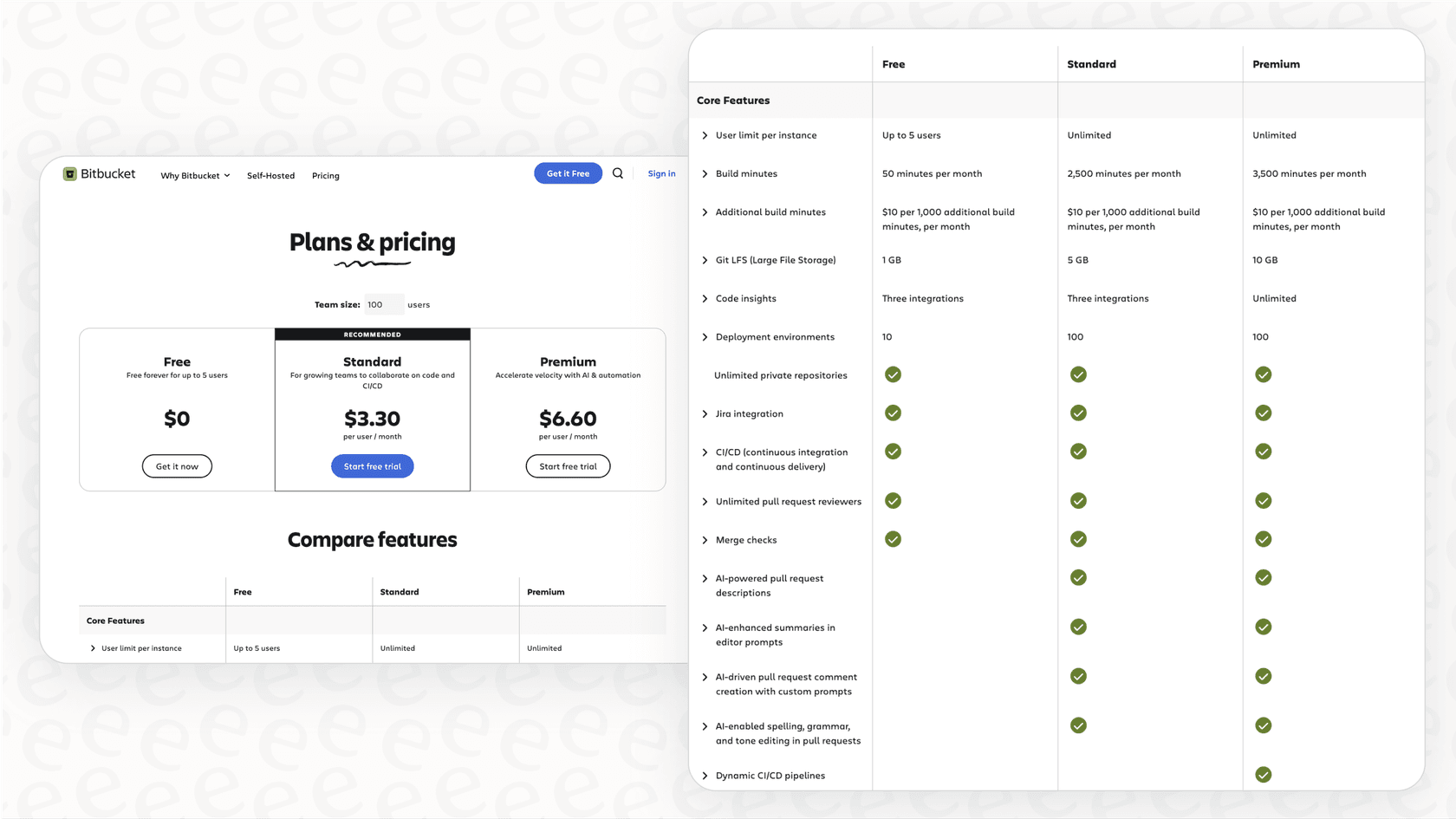
Task: Open the Why Bitbucket dropdown
Action: 194,175
